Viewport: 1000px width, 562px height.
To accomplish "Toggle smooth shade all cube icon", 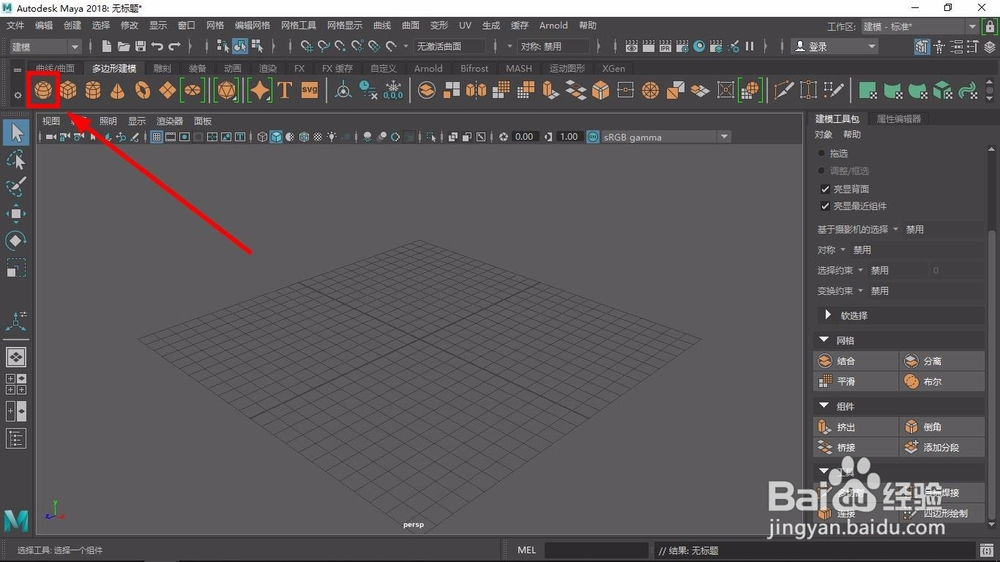I will tap(276, 137).
